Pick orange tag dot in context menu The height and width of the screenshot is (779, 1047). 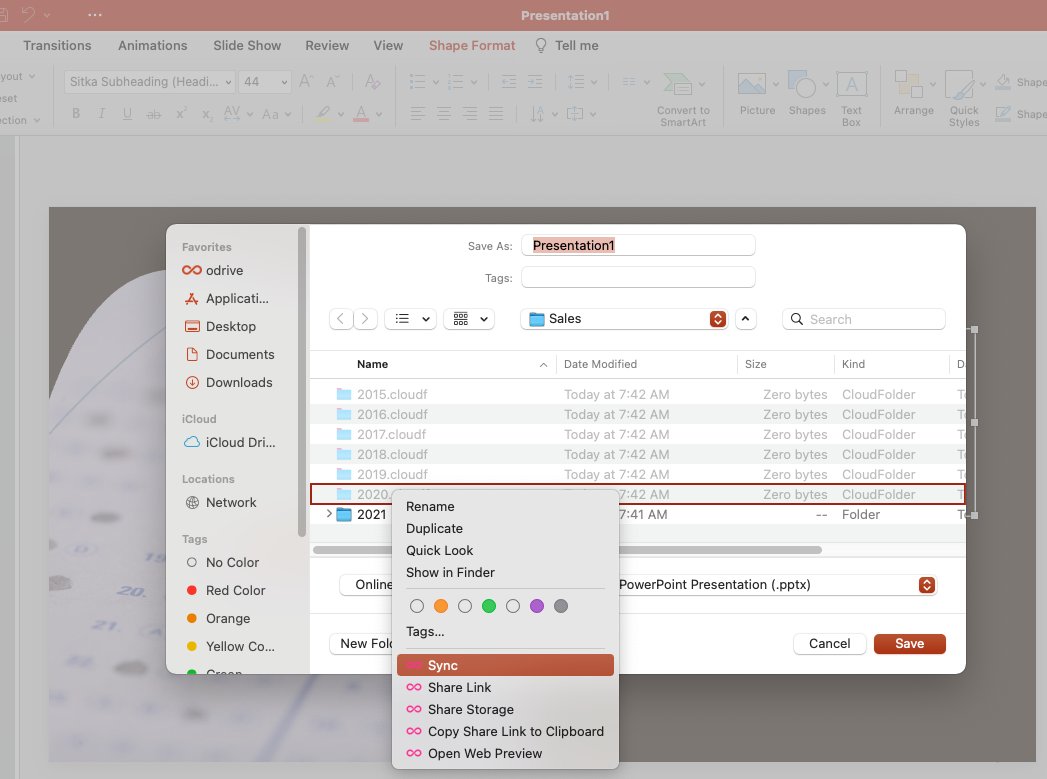441,606
